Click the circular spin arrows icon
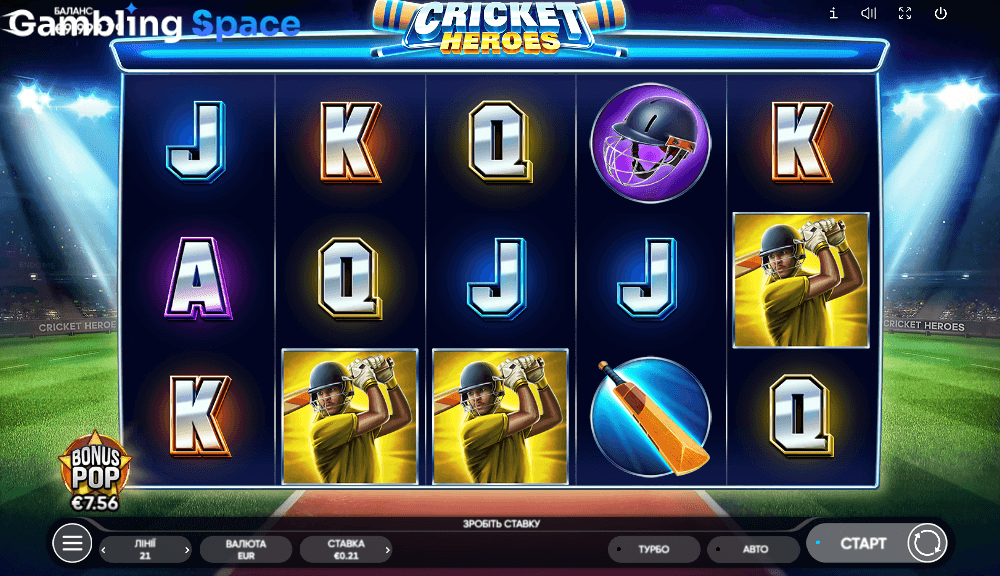Screen dimensions: 1000x576 point(927,543)
